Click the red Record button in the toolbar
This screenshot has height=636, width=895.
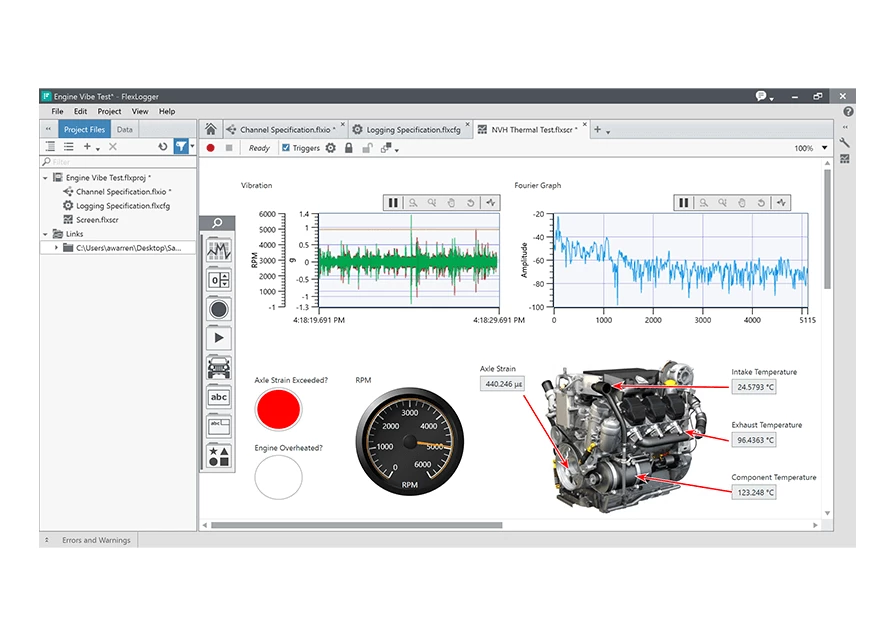pos(211,148)
